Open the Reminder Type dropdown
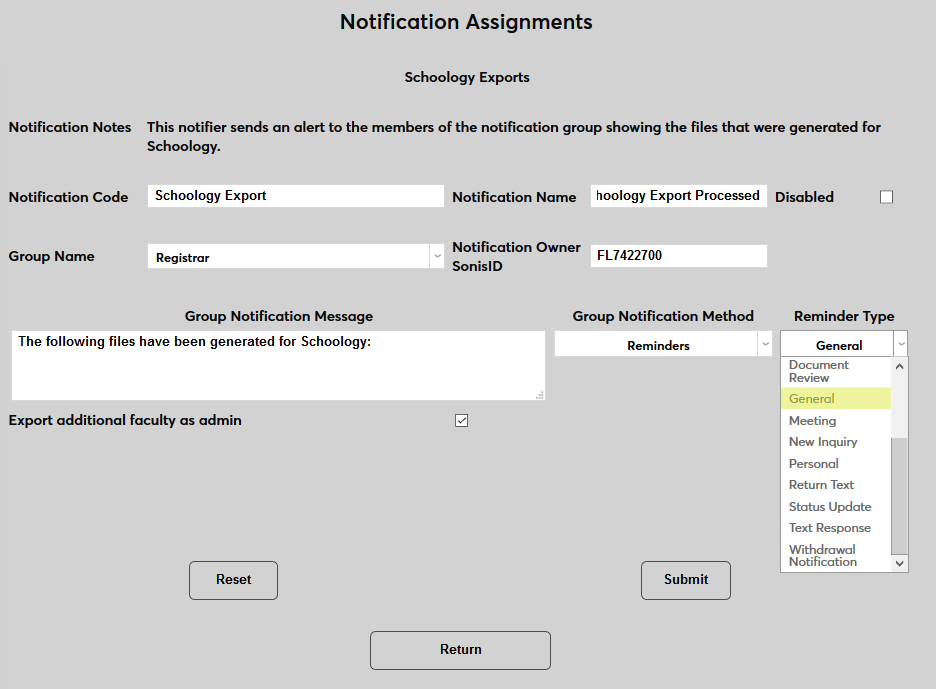This screenshot has width=936, height=689. 900,342
